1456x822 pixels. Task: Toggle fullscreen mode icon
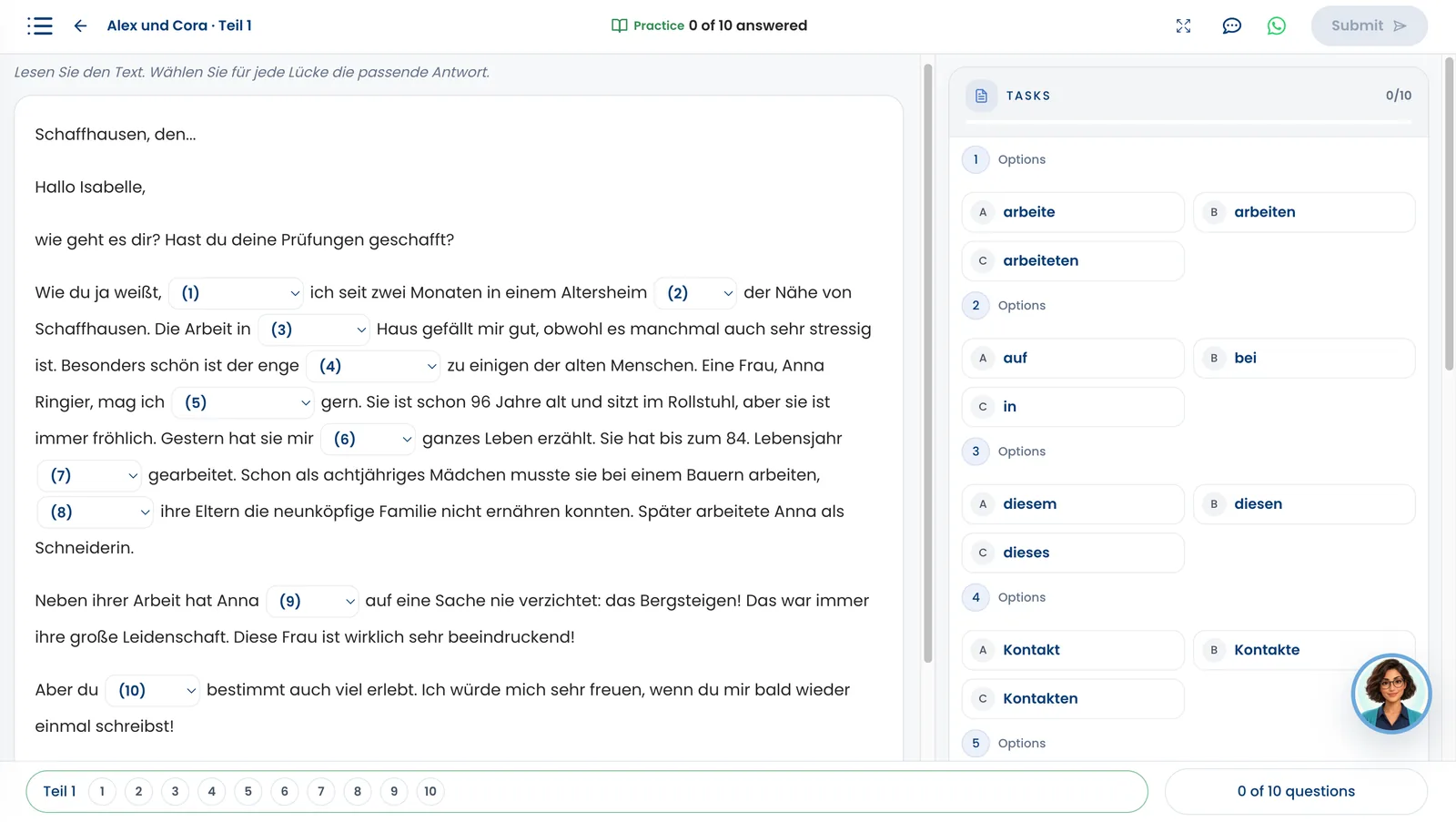click(1183, 25)
